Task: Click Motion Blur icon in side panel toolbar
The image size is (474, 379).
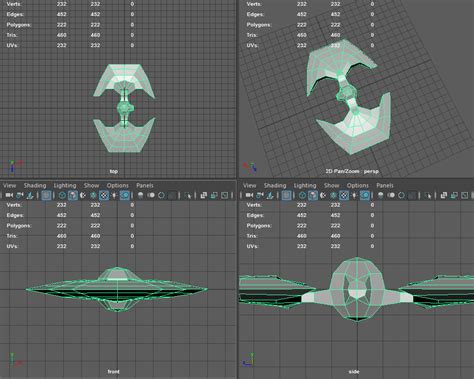Action: tap(391, 195)
